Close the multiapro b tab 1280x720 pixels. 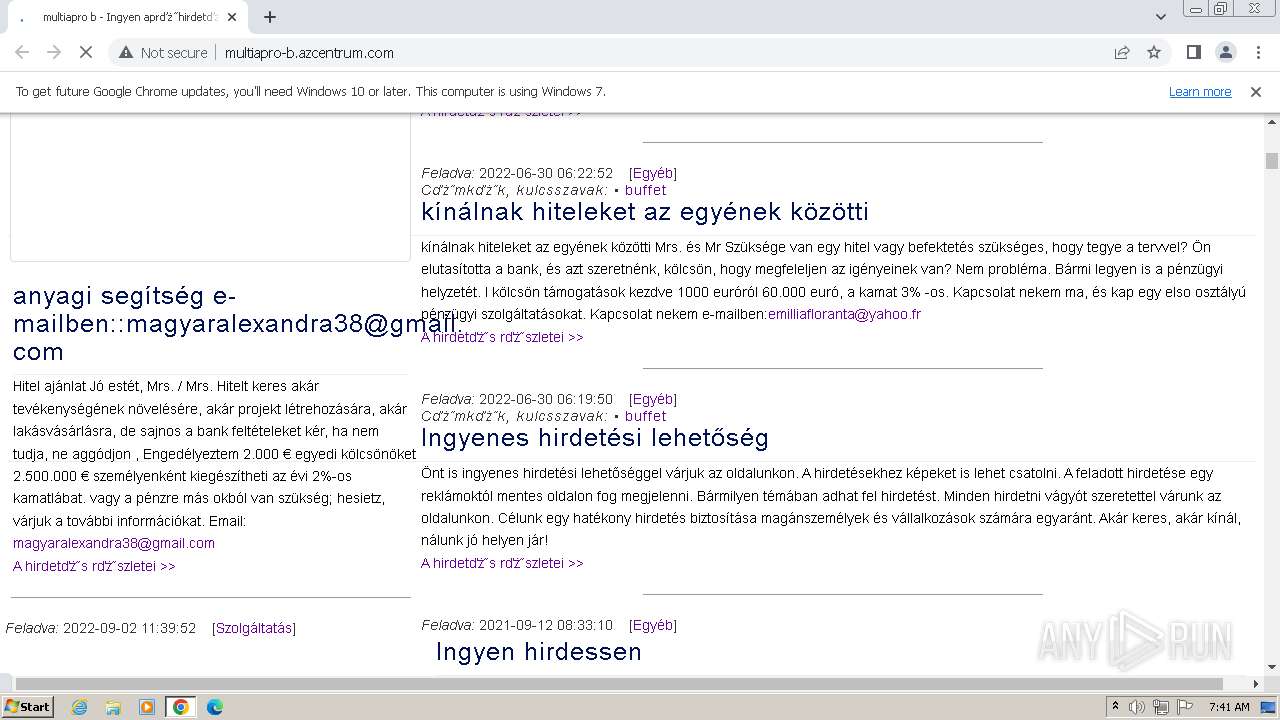click(232, 17)
